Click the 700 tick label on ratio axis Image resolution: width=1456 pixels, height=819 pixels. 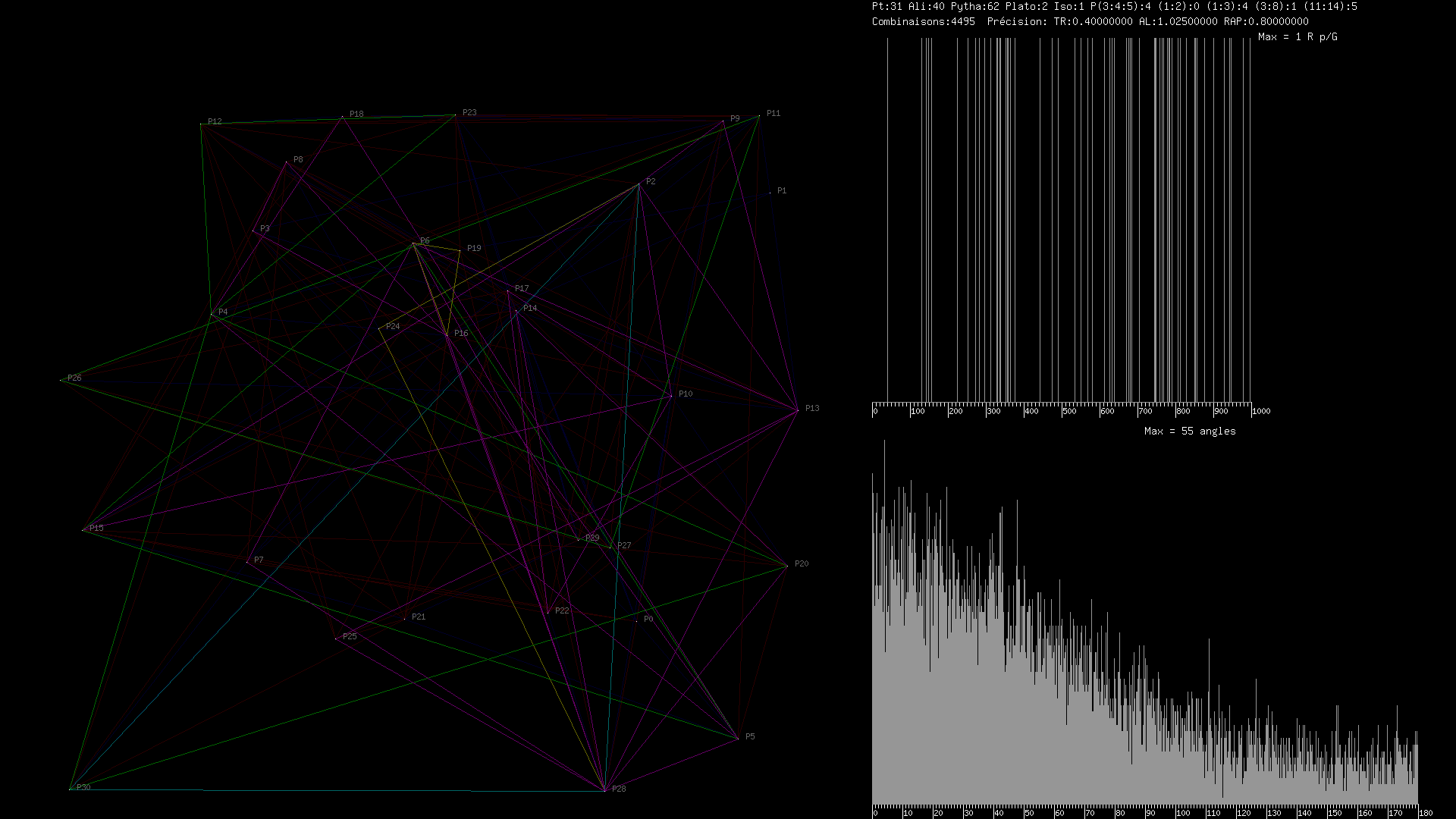pos(1146,411)
